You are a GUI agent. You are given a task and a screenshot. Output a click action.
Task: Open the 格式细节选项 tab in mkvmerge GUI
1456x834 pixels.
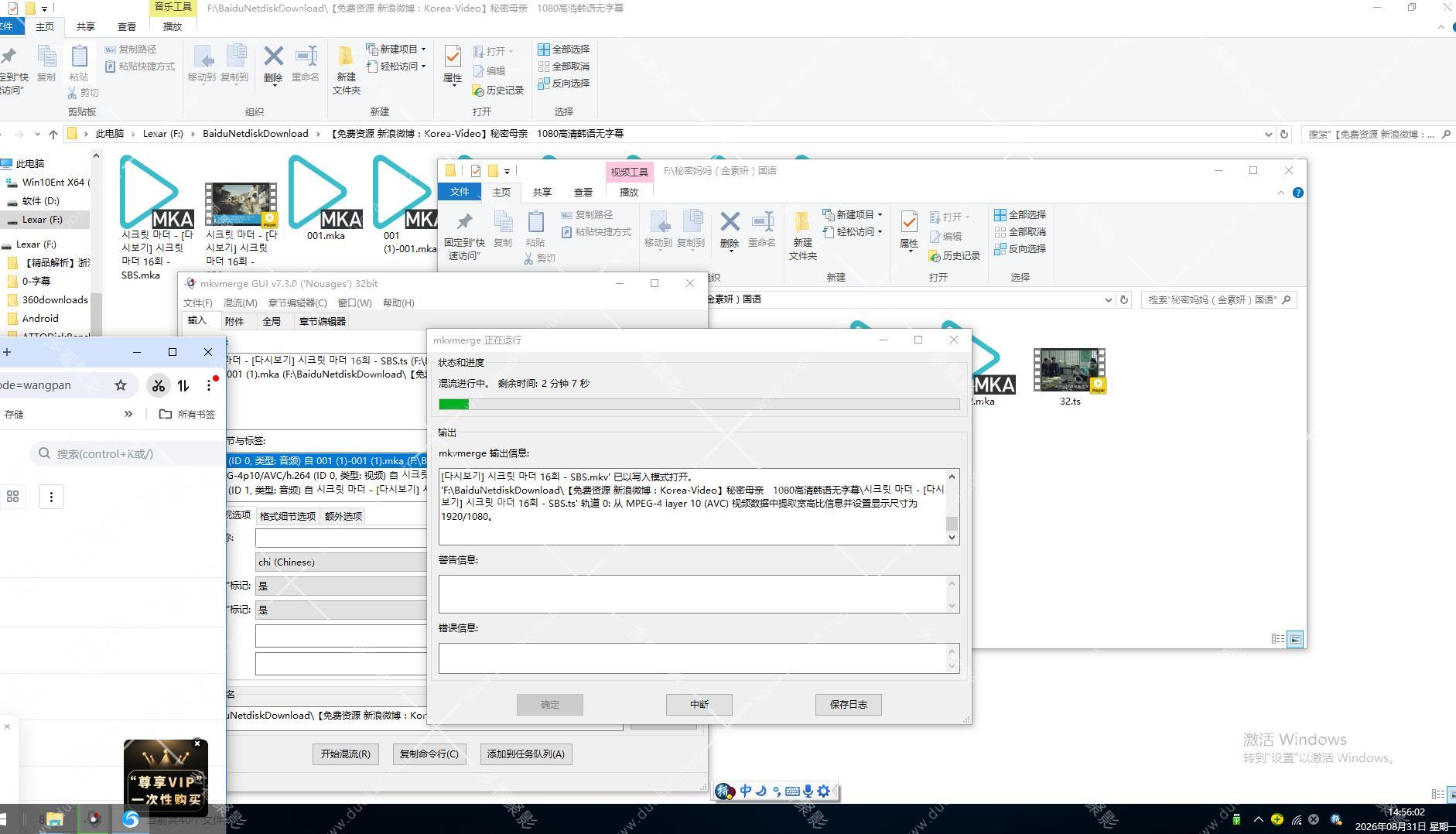coord(288,516)
